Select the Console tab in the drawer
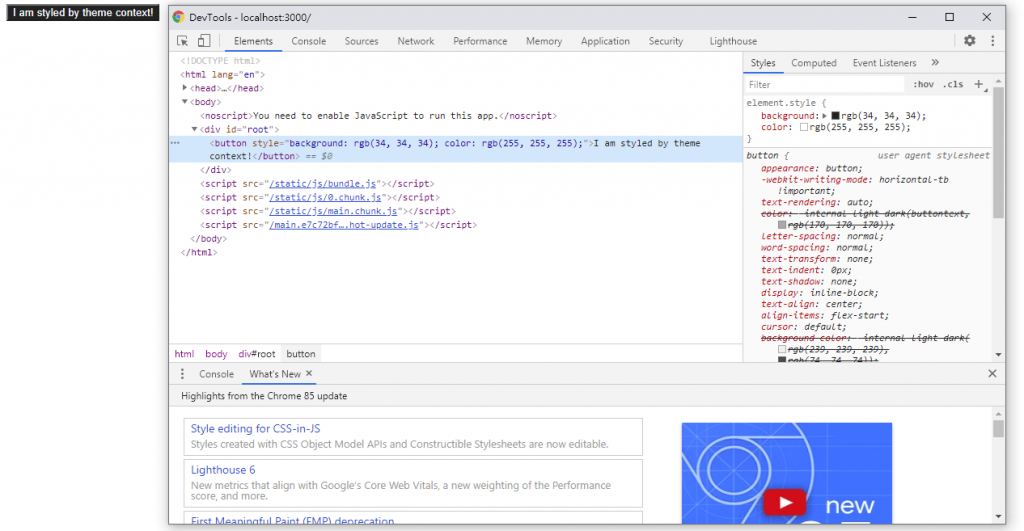 click(x=216, y=374)
